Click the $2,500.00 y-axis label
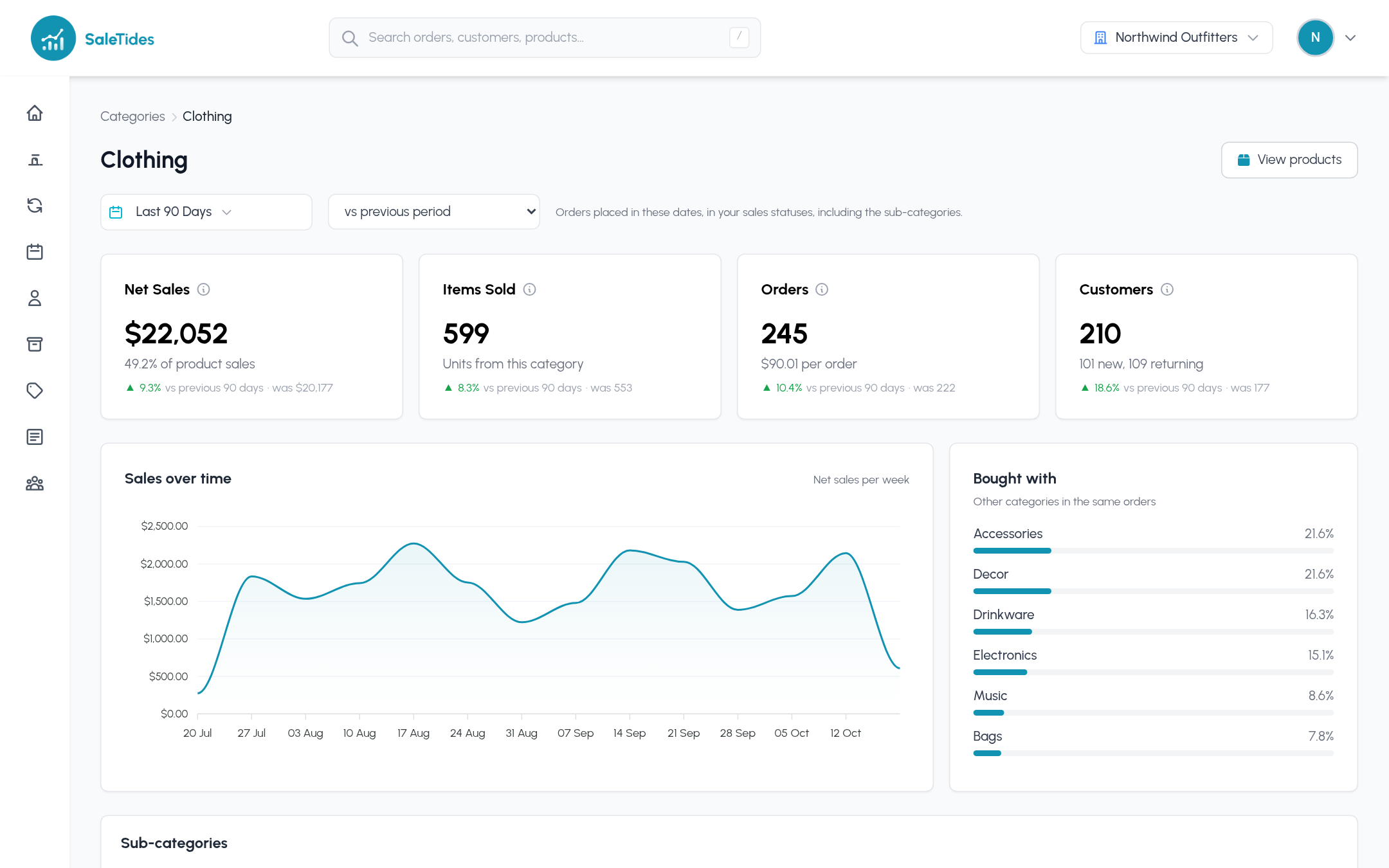The height and width of the screenshot is (868, 1389). [x=165, y=527]
